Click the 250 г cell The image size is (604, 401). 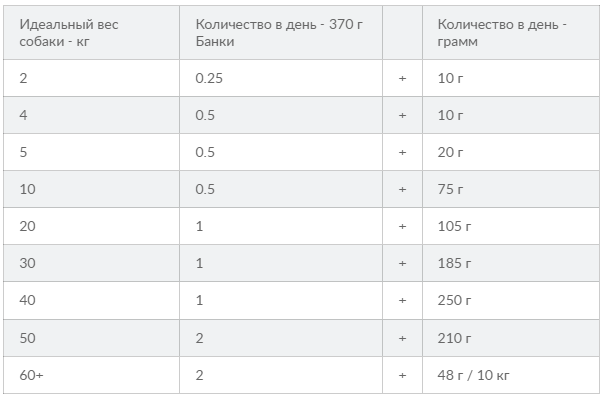click(511, 300)
